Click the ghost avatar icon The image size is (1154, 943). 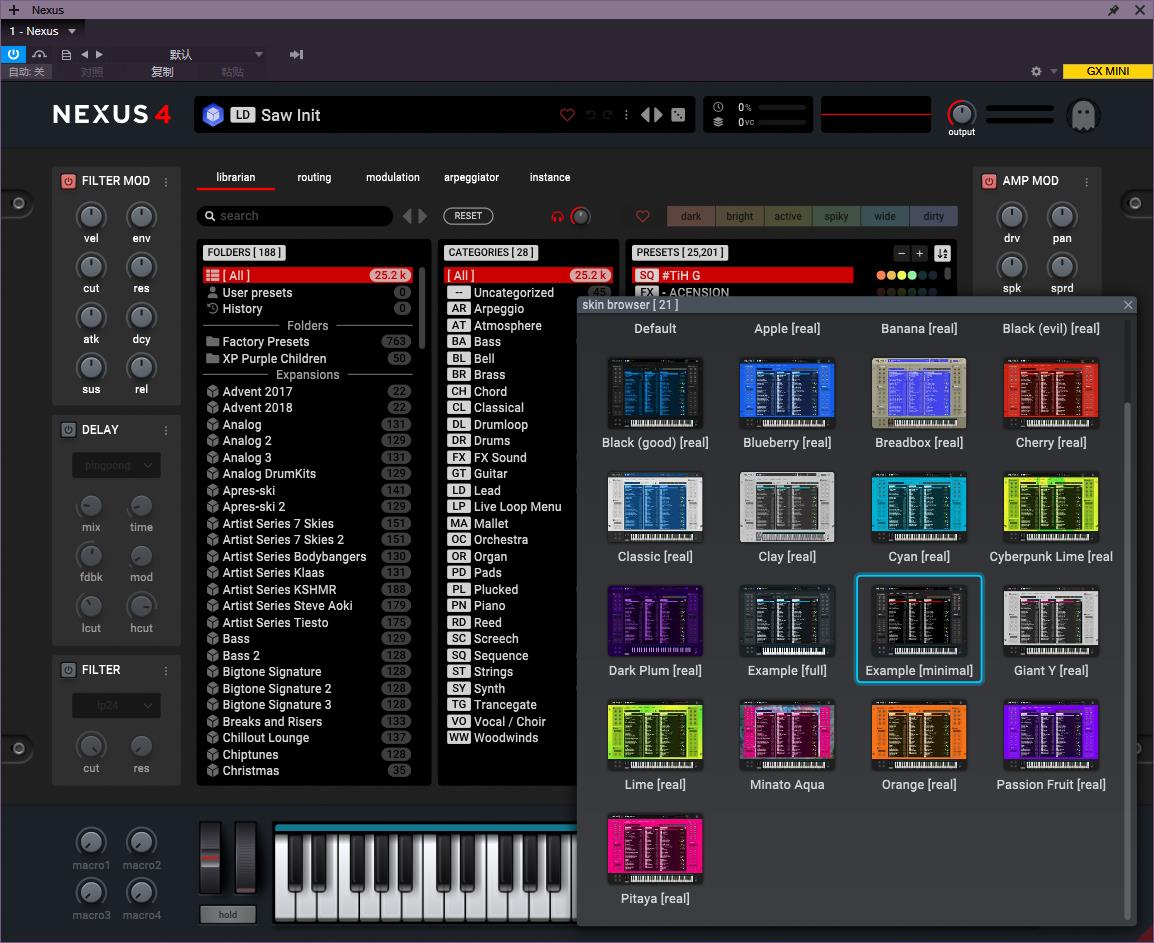tap(1082, 115)
